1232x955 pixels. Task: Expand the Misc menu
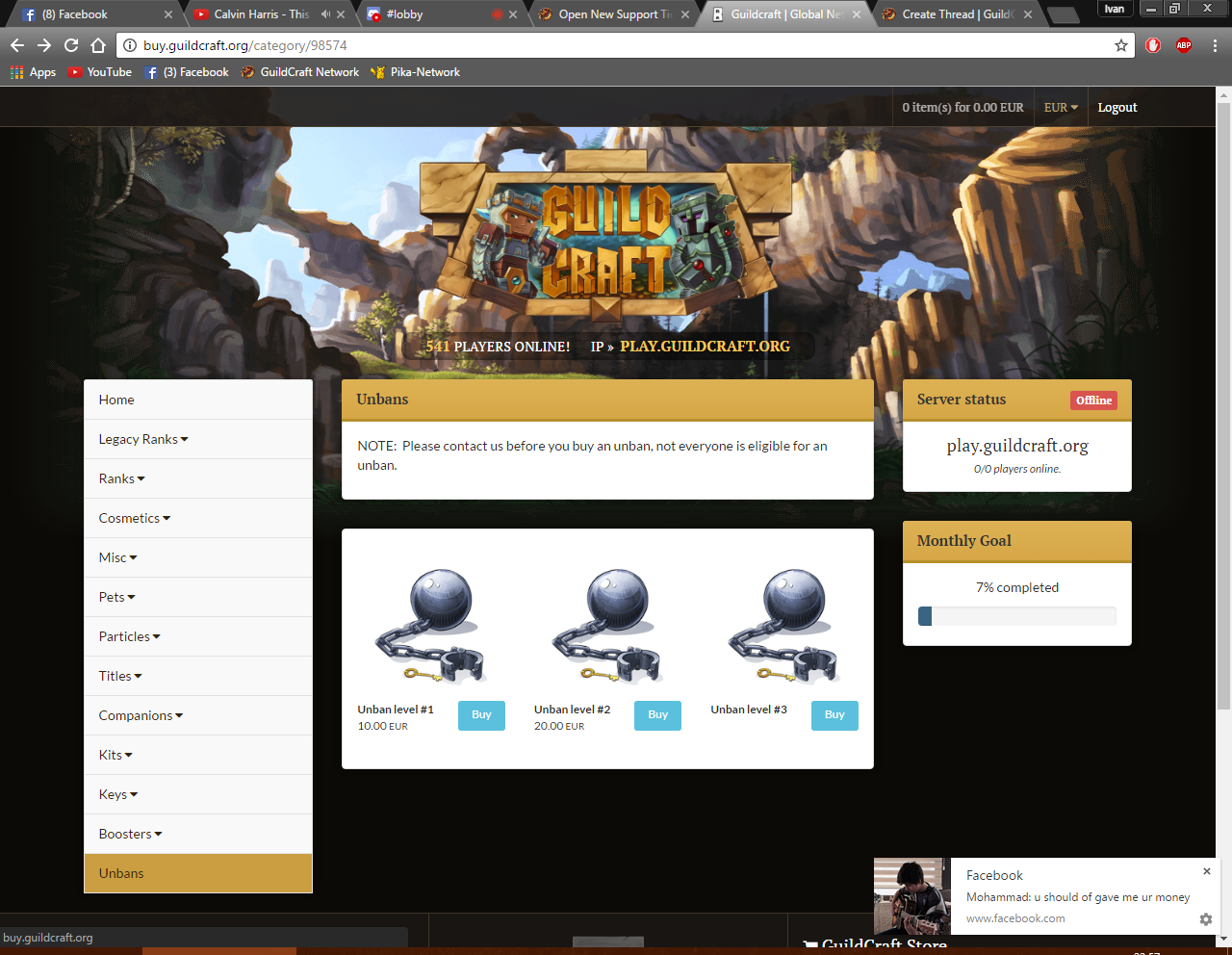pos(198,557)
